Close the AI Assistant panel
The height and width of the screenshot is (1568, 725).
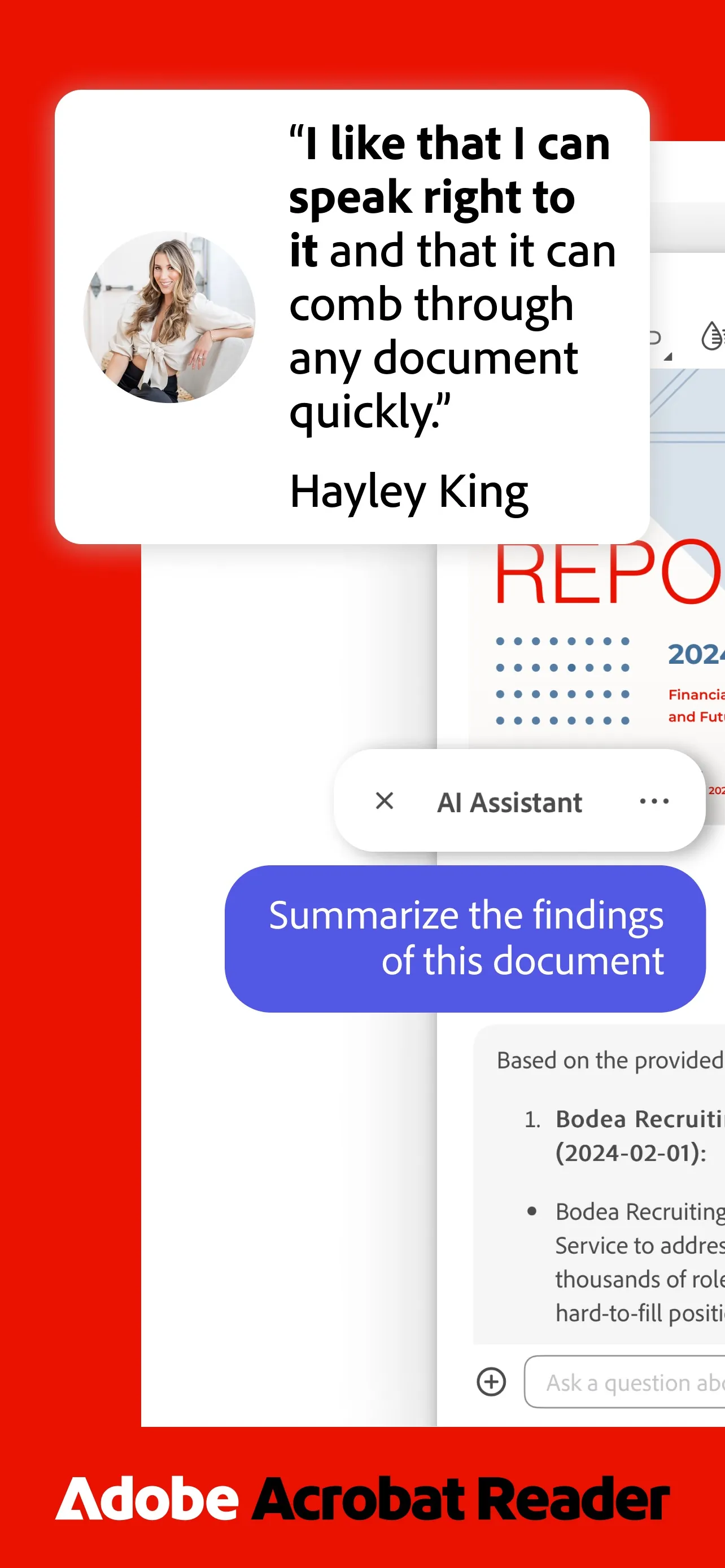tap(384, 800)
